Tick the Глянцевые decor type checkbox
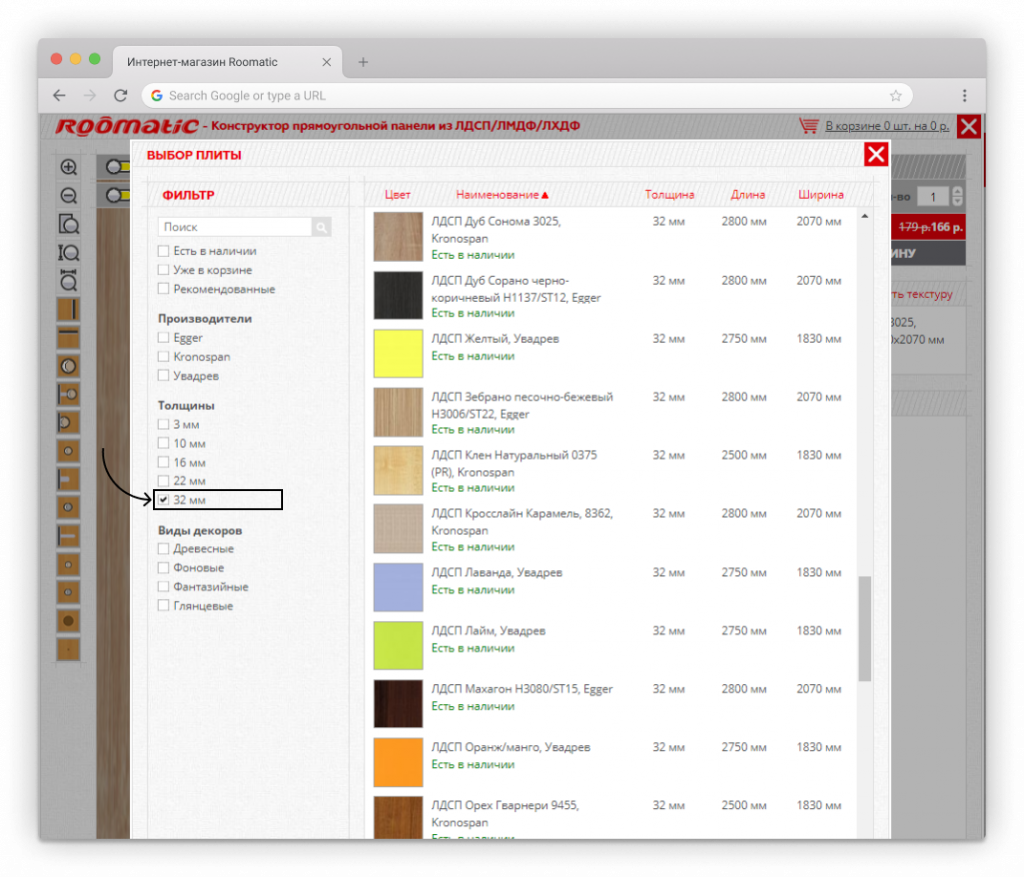Image resolution: width=1024 pixels, height=877 pixels. [163, 606]
